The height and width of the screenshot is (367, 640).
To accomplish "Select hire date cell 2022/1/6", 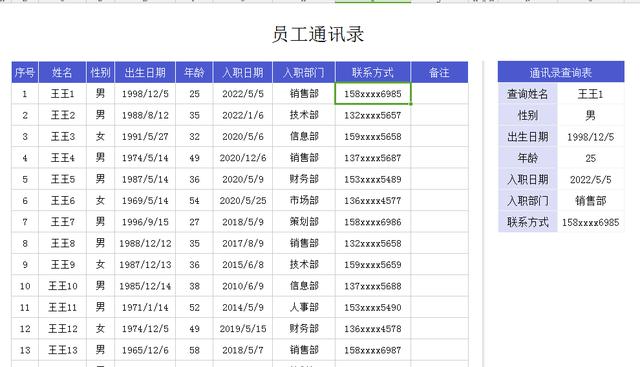I will coord(243,115).
